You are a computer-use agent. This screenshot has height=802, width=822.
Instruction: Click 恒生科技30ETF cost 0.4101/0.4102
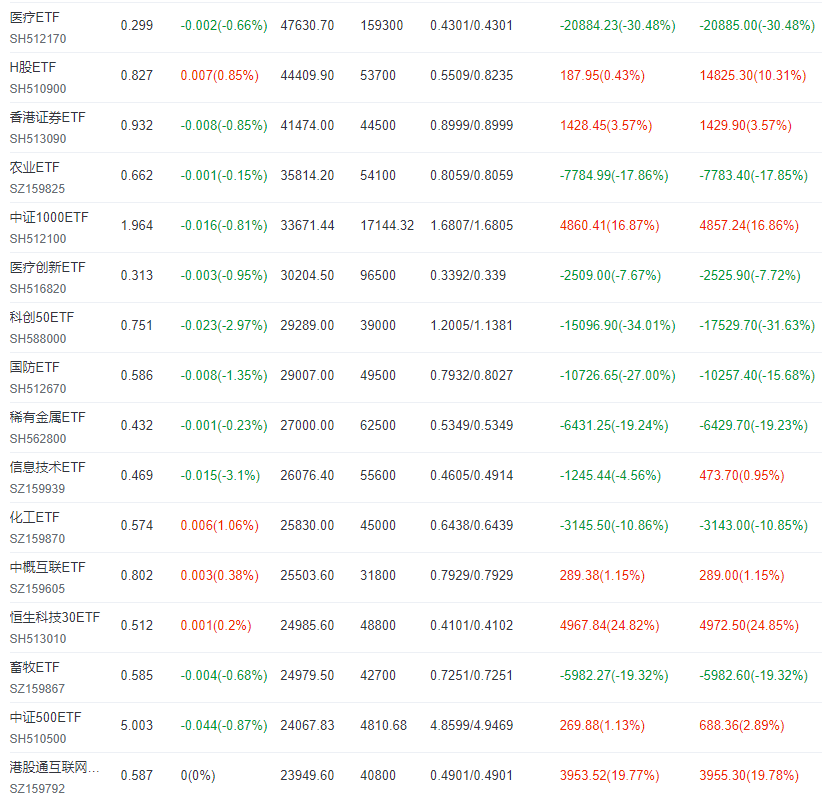point(471,625)
